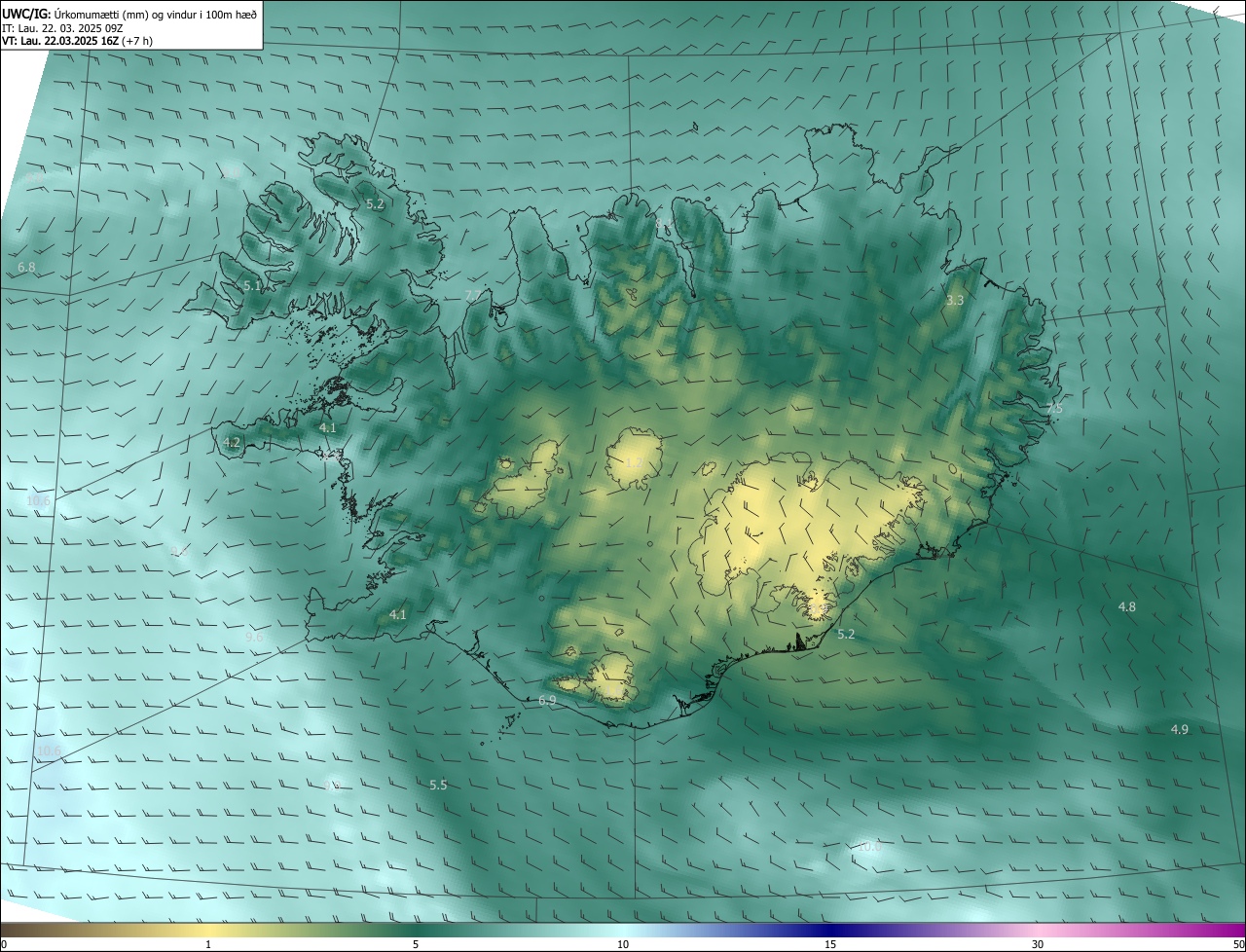This screenshot has width=1246, height=952.
Task: Click the 'VT: Lau. 22.03.2025 16Z (+7 h)' line
Action: [78, 41]
